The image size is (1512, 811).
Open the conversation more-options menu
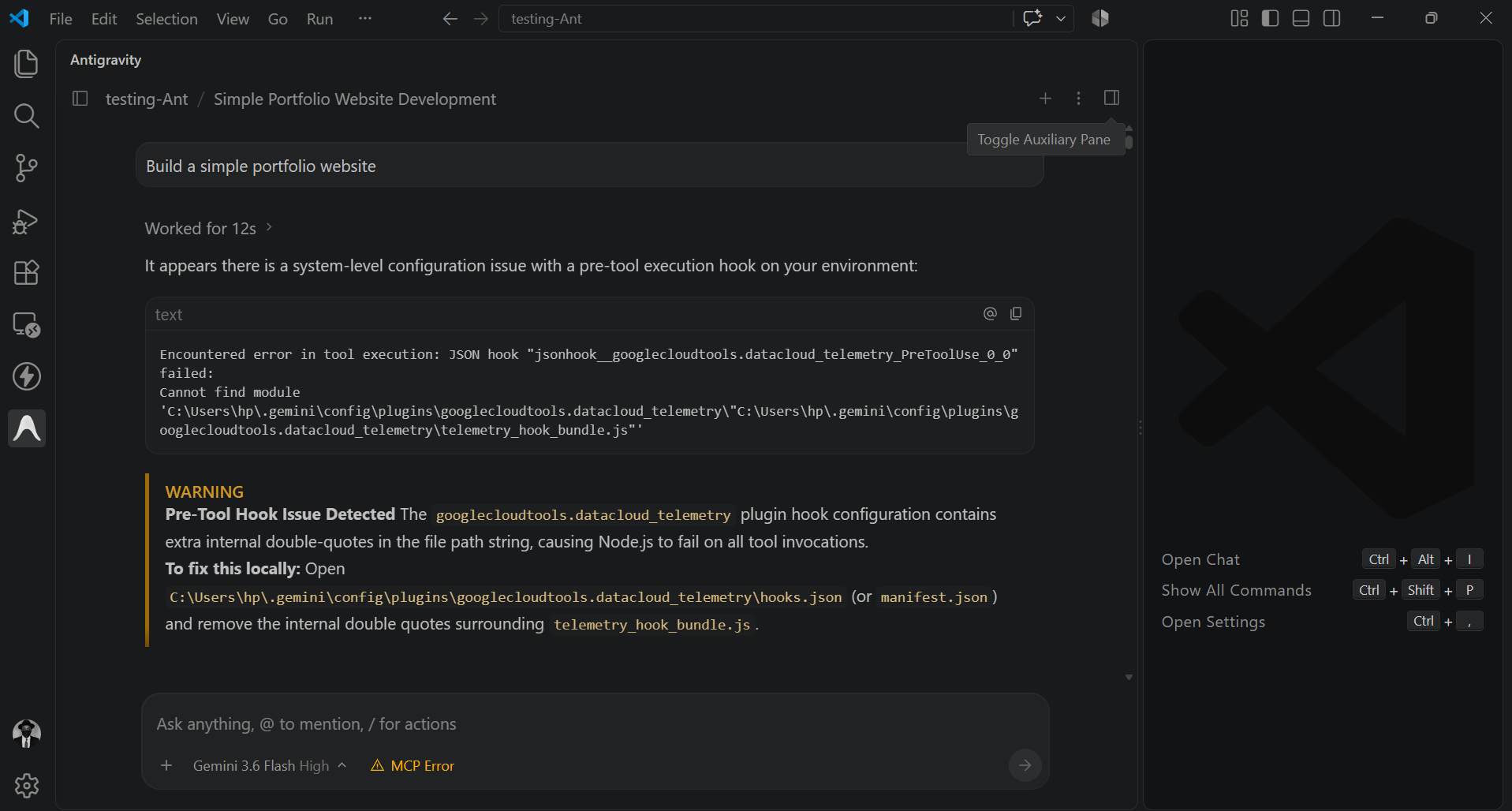coord(1078,99)
